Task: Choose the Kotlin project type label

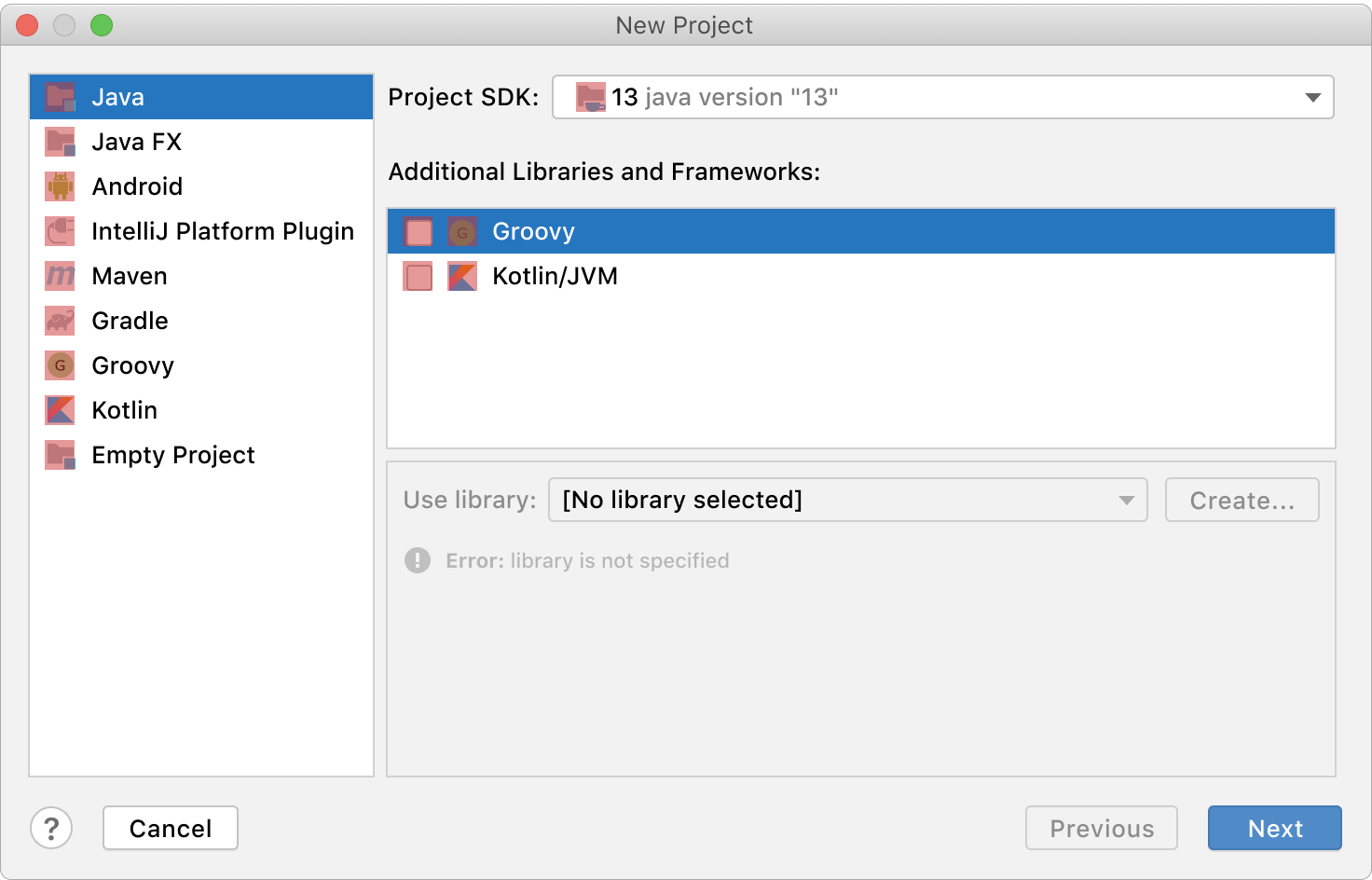Action: [x=125, y=410]
